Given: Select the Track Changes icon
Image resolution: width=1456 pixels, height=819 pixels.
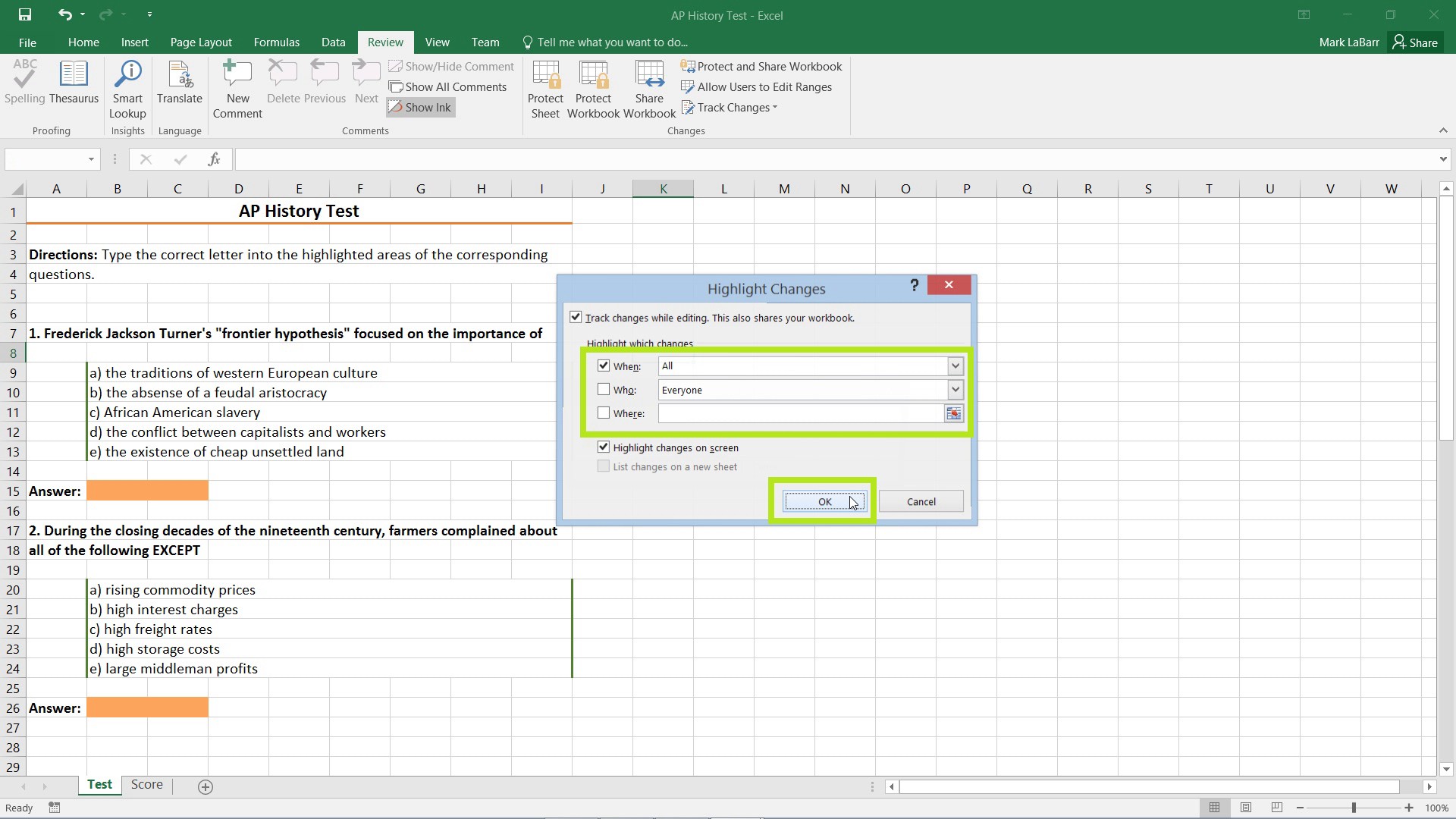Looking at the screenshot, I should (733, 107).
